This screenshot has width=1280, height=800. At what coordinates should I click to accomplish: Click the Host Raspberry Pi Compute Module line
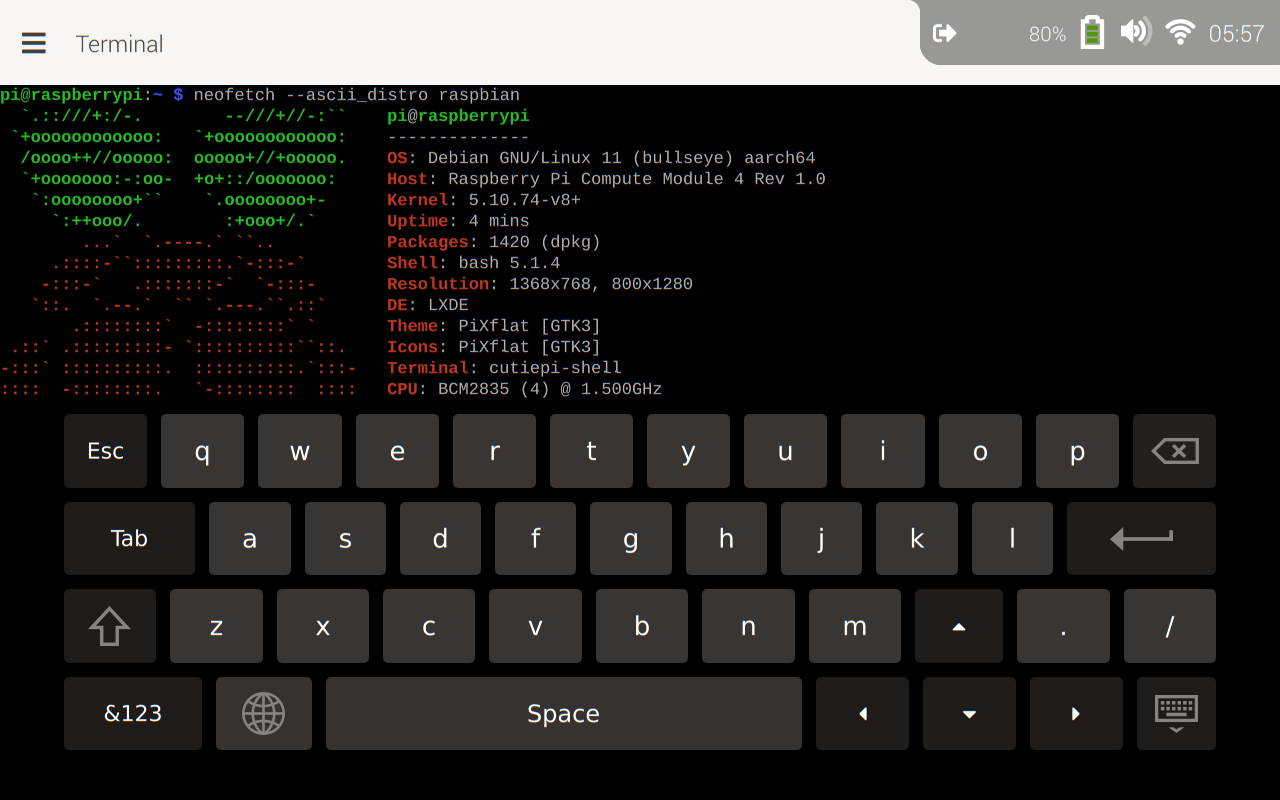click(x=606, y=179)
